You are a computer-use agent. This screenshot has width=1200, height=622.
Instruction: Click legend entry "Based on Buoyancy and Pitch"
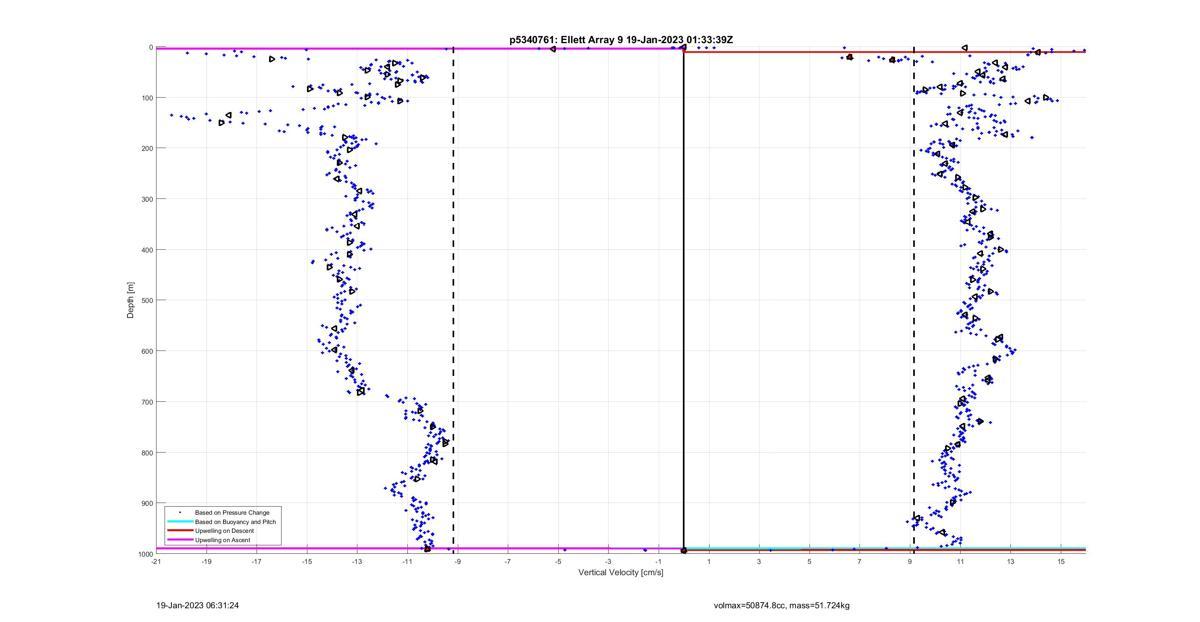click(x=235, y=522)
